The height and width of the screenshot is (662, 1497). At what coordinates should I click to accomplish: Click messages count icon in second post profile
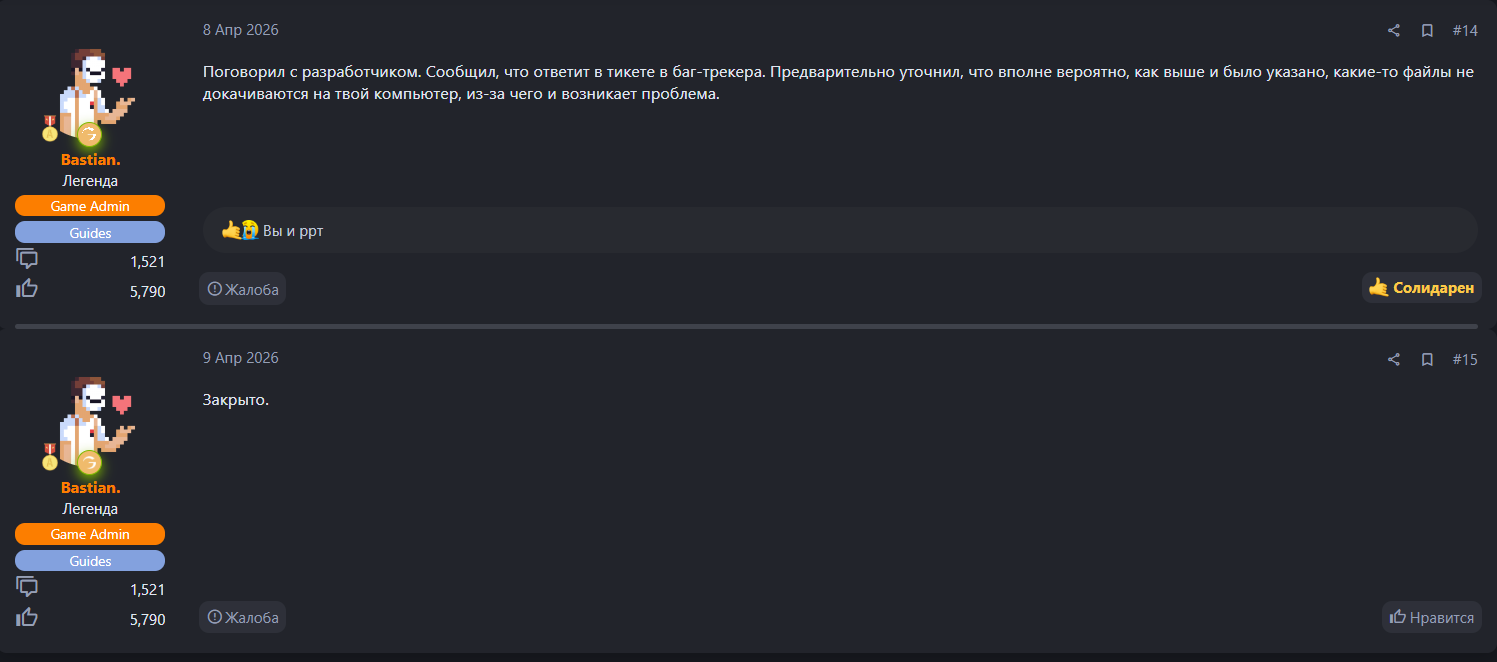pos(28,587)
